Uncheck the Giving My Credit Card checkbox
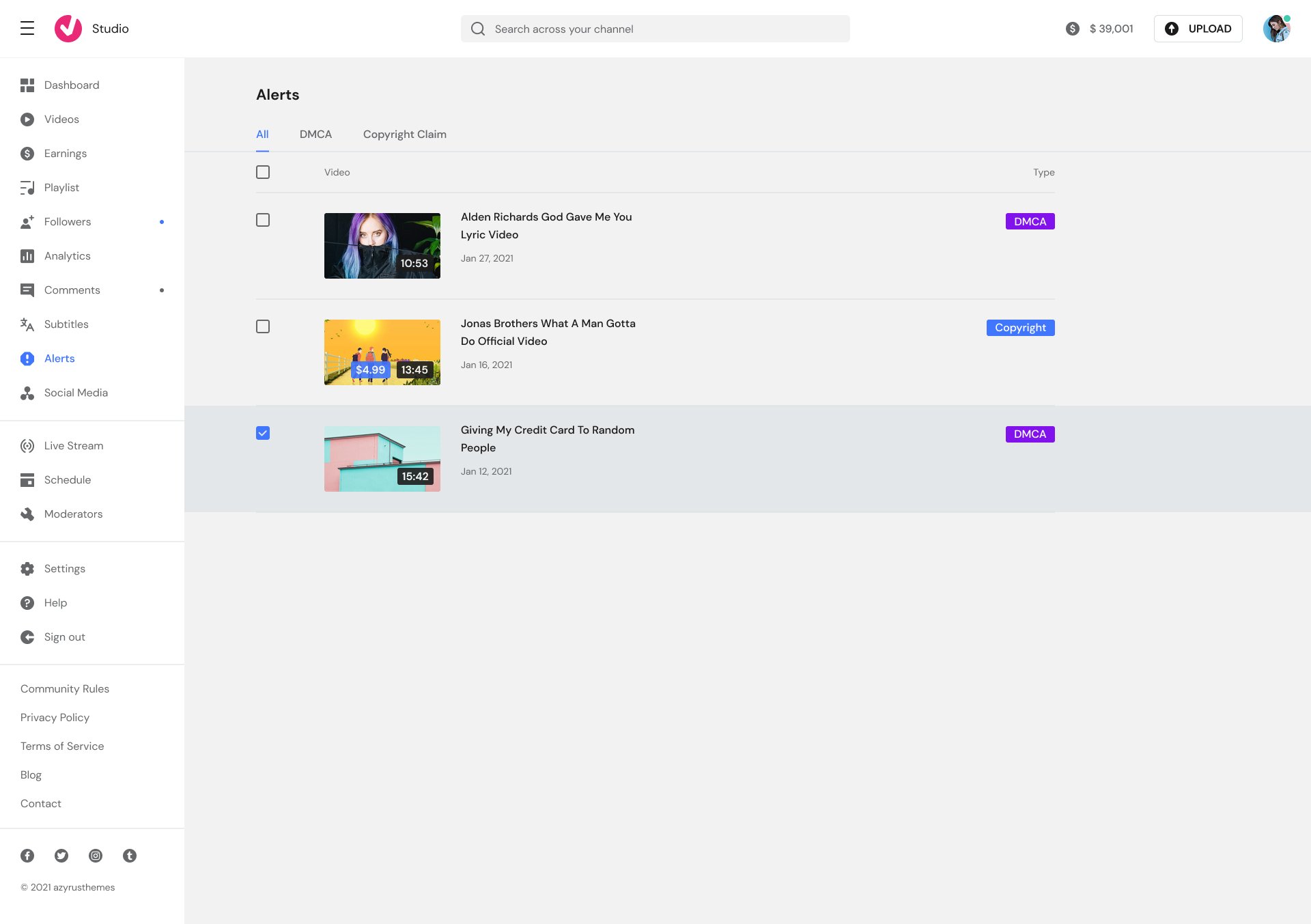Image resolution: width=1311 pixels, height=924 pixels. tap(263, 433)
